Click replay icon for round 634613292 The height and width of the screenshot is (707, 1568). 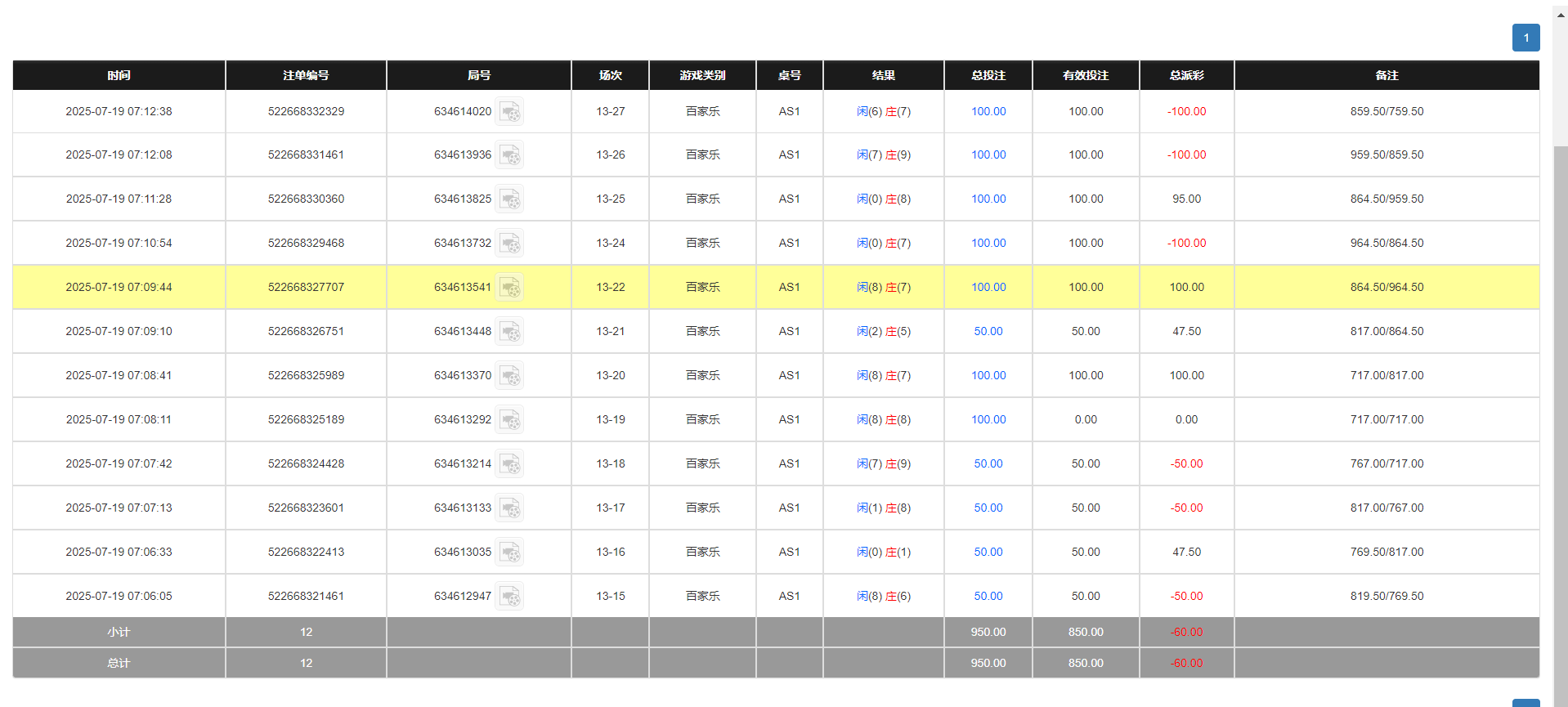(x=509, y=420)
